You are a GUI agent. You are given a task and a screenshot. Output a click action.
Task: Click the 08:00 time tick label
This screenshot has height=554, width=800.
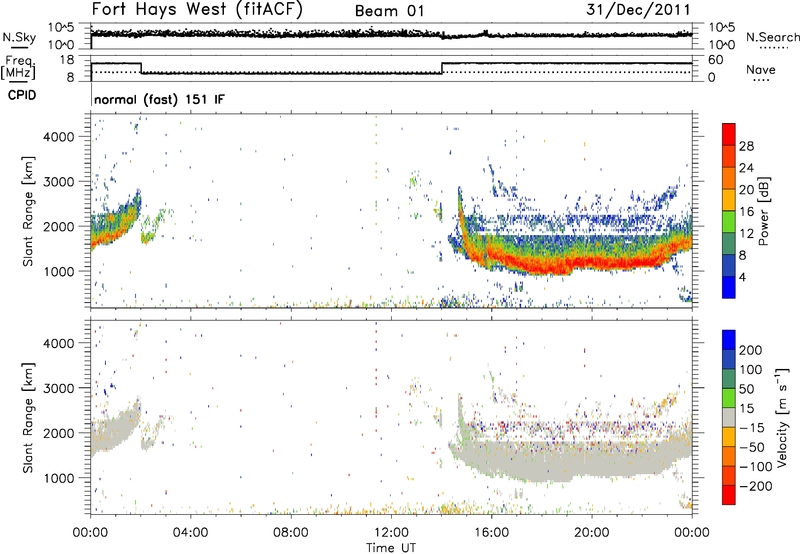pyautogui.click(x=290, y=533)
